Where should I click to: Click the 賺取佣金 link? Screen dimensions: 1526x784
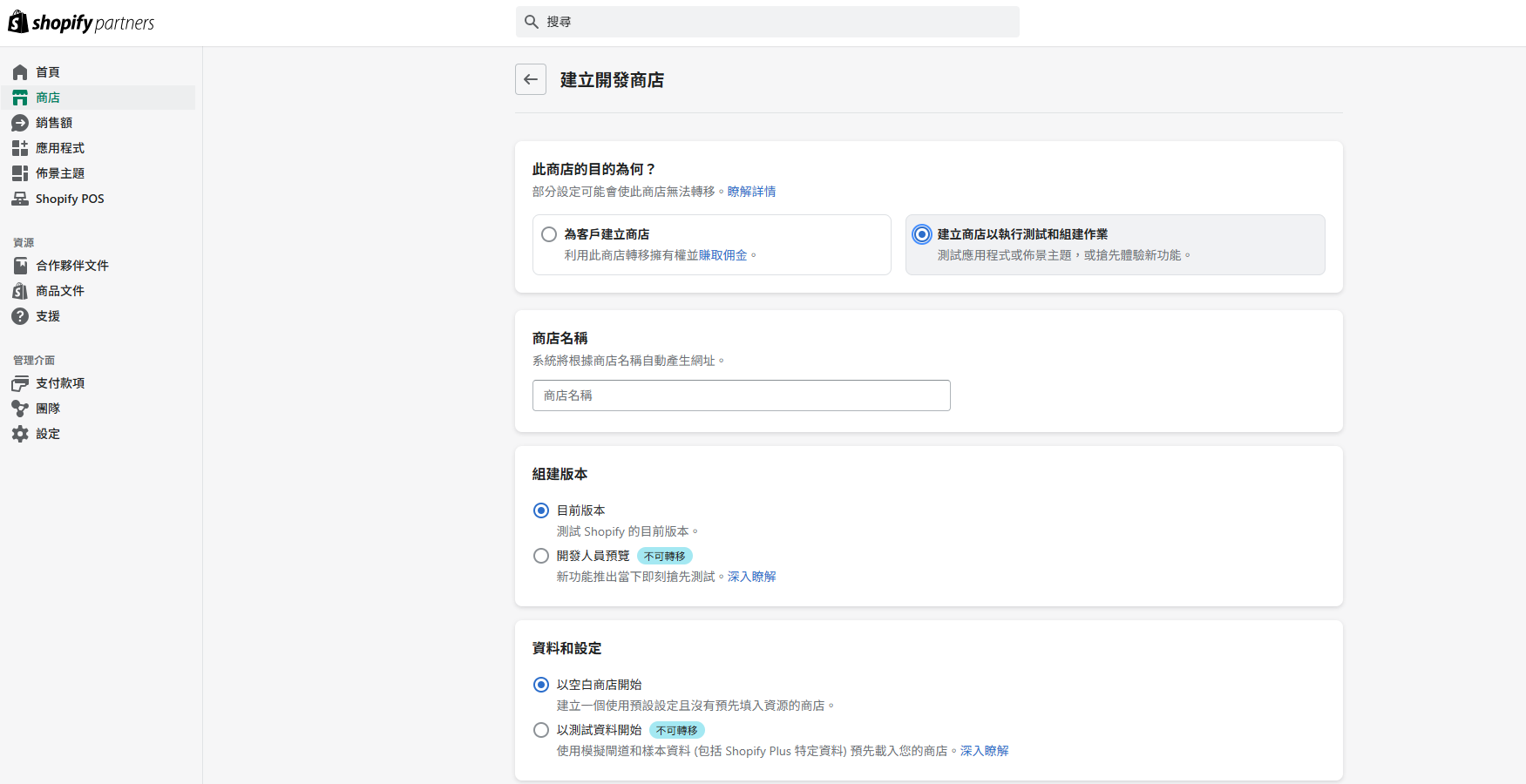(722, 255)
